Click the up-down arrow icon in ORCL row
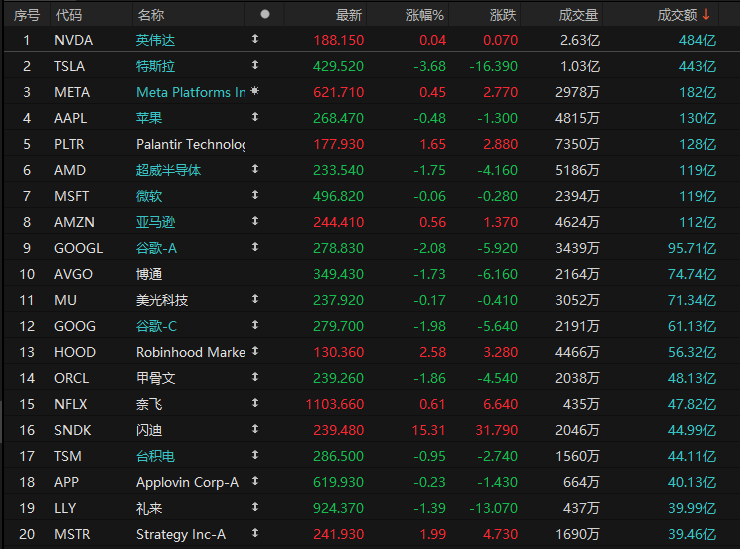The width and height of the screenshot is (740, 549). point(255,377)
